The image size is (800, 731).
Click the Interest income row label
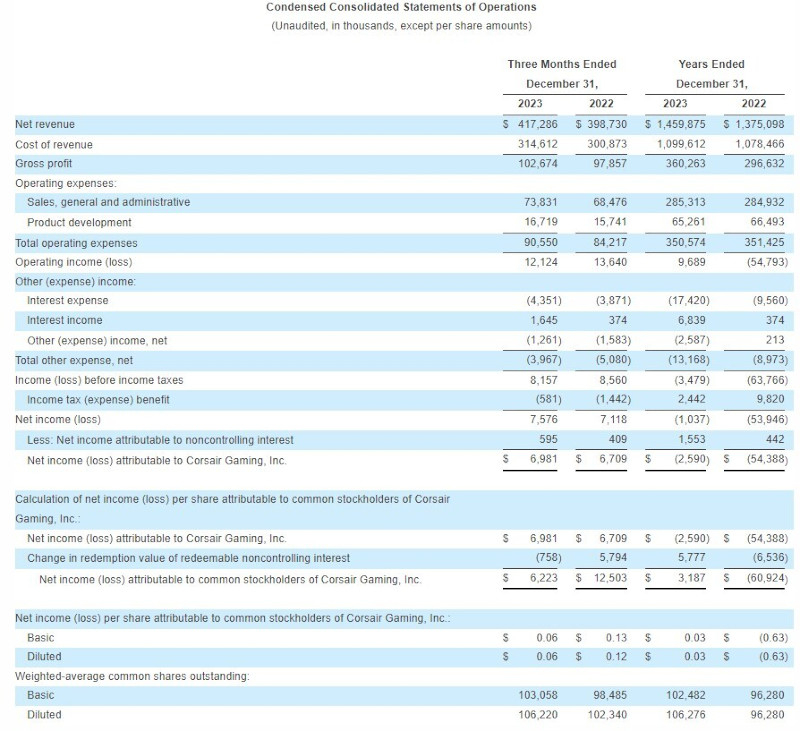point(65,320)
